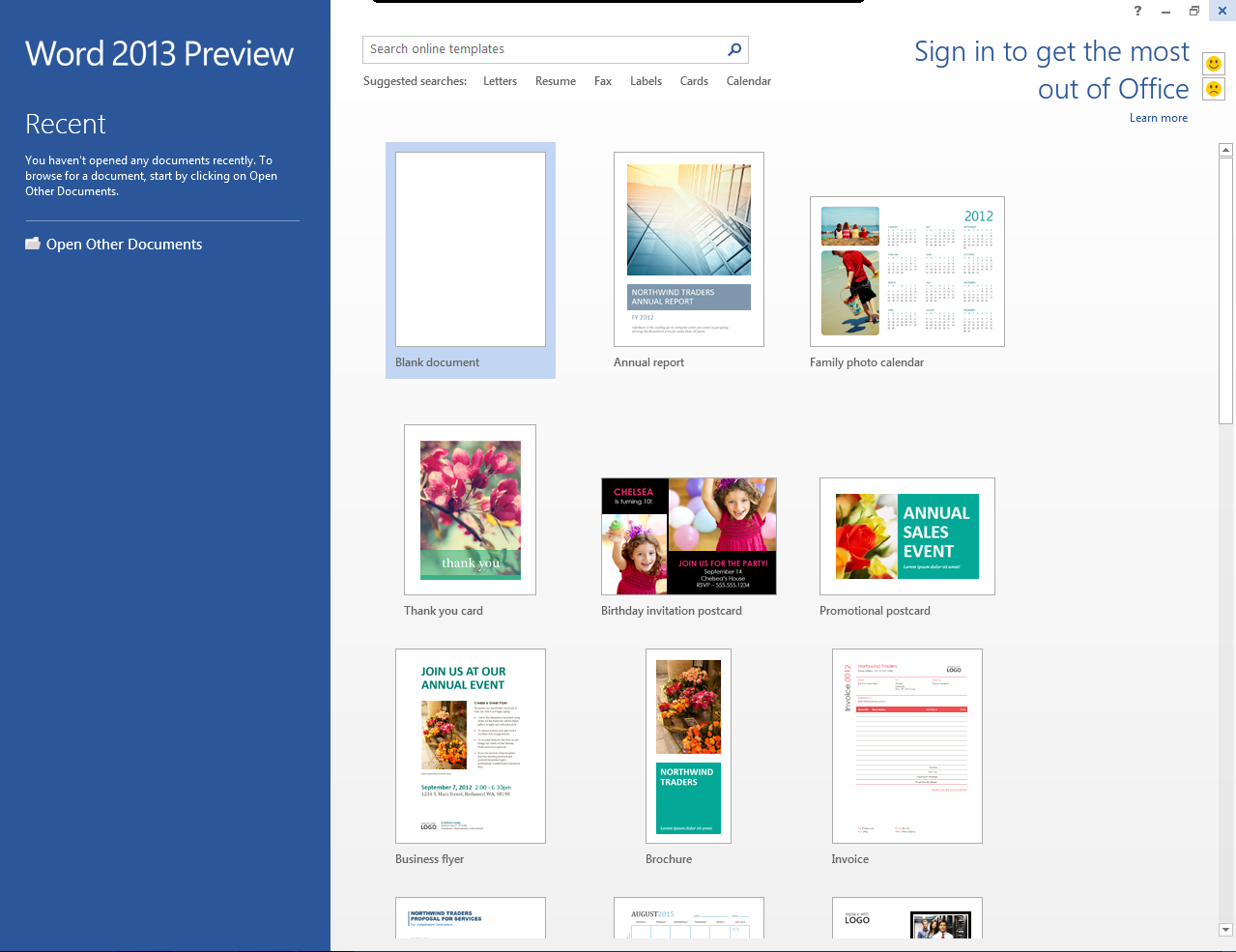Screen dimensions: 1236x952
Task: Search suggested term Calendar
Action: [749, 81]
